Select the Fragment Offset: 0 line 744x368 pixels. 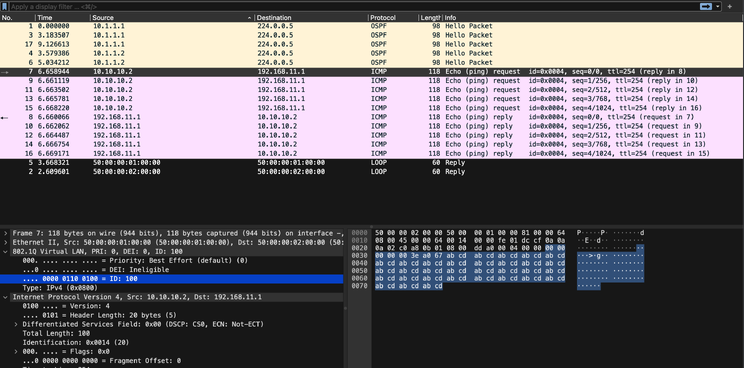171,361
